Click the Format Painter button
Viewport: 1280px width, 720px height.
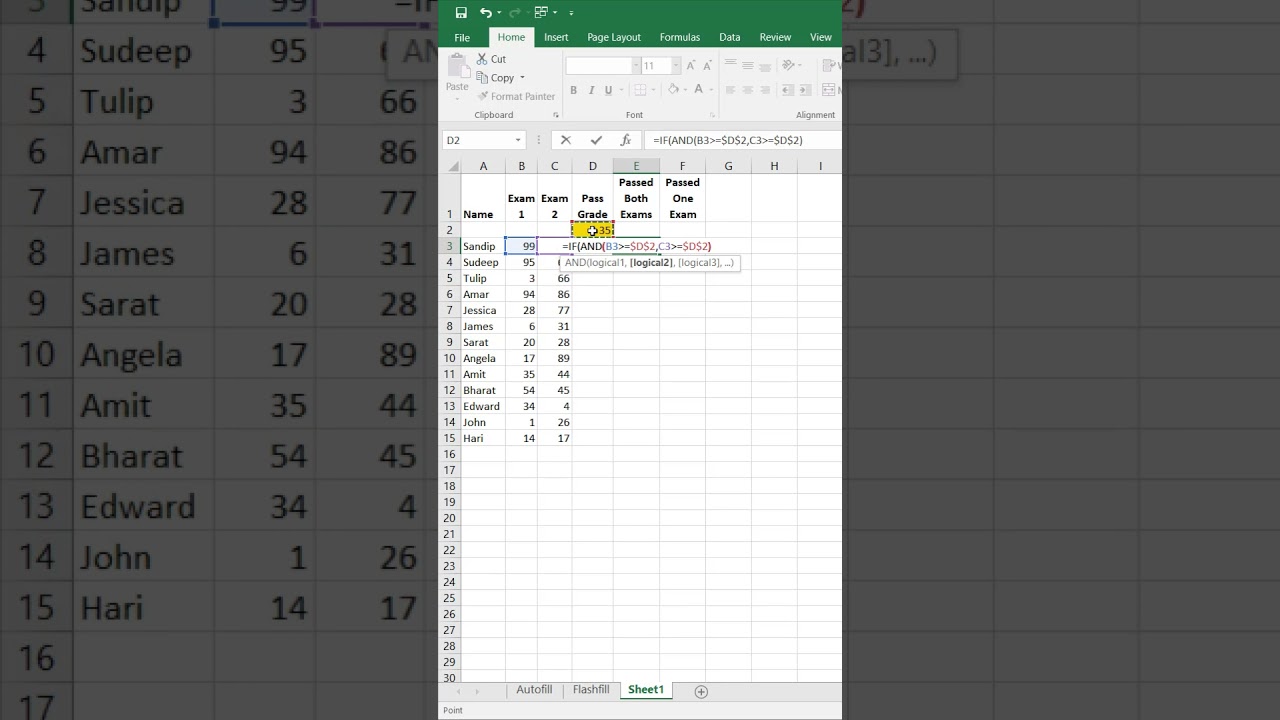tap(516, 96)
